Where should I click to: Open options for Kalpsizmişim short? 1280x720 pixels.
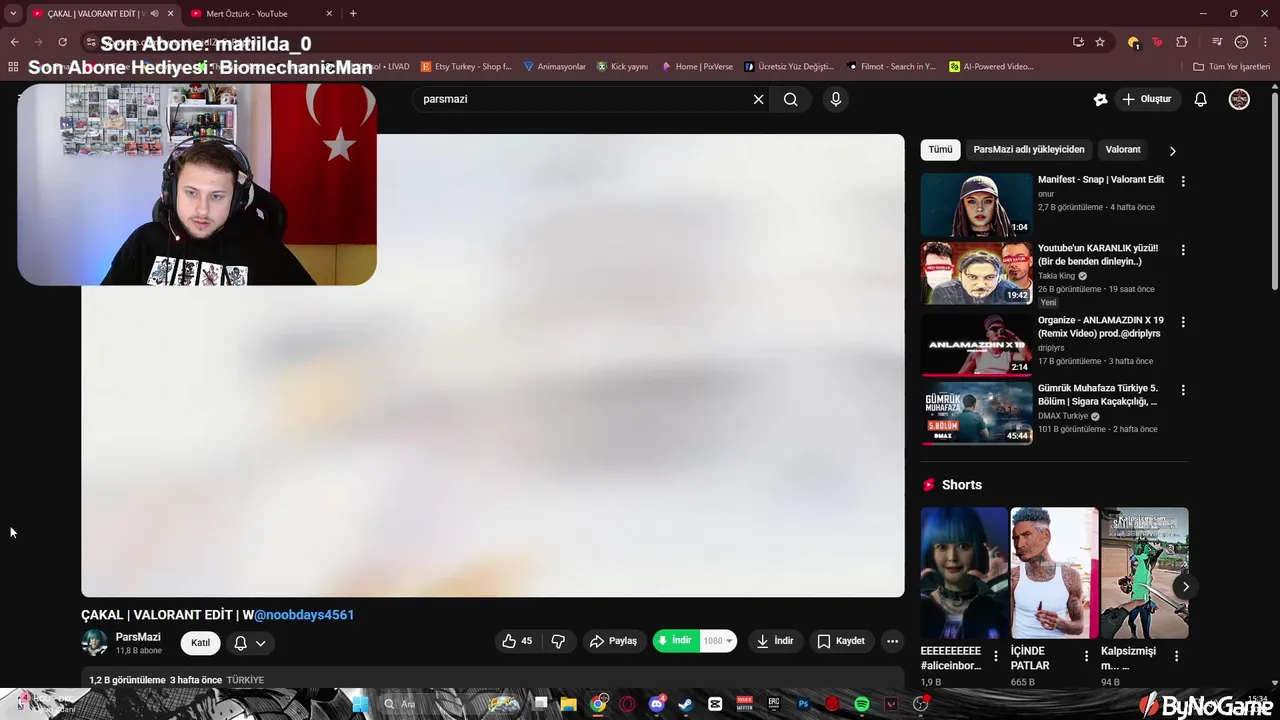pyautogui.click(x=1176, y=656)
